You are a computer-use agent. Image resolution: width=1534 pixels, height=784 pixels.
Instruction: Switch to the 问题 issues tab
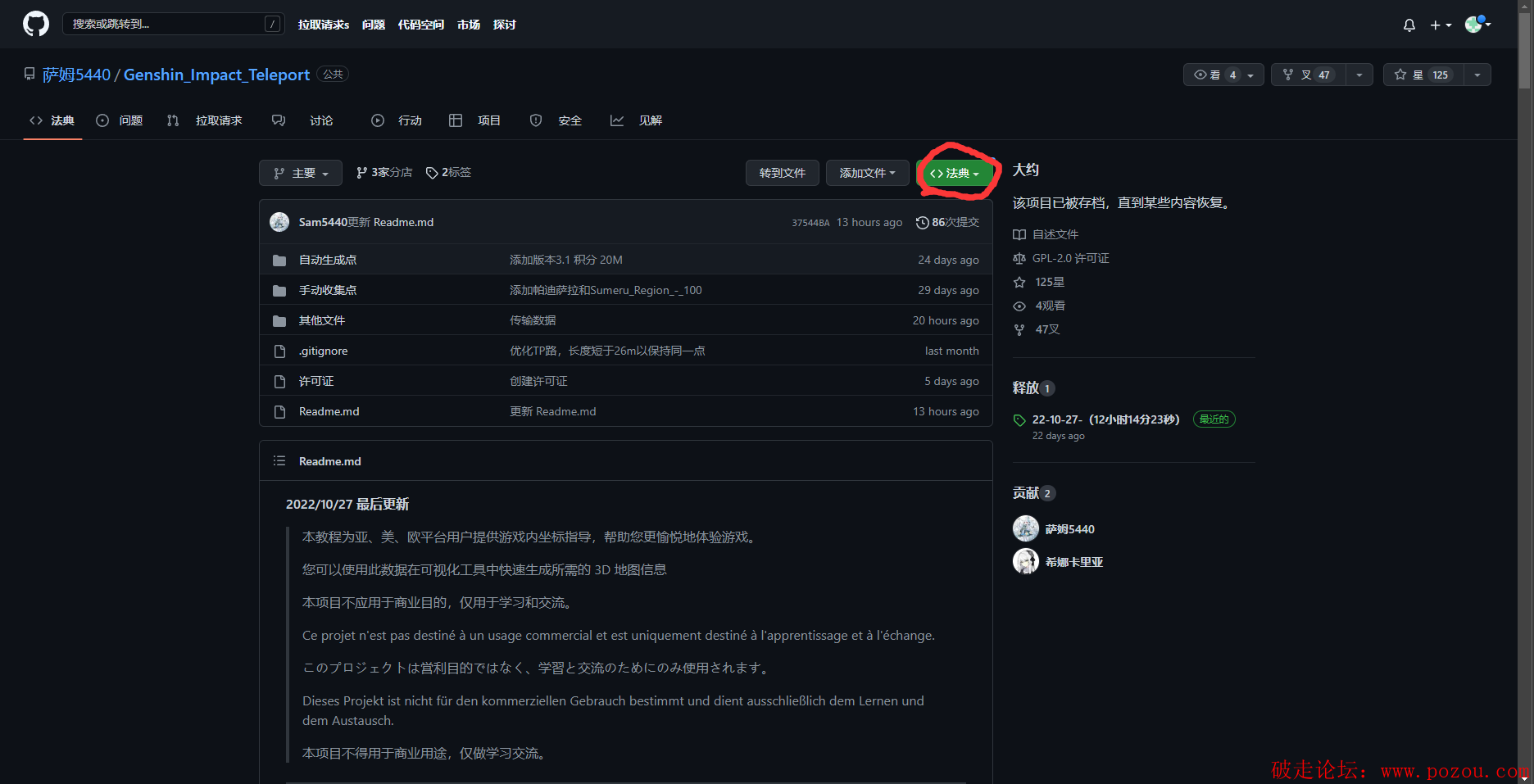pos(120,120)
